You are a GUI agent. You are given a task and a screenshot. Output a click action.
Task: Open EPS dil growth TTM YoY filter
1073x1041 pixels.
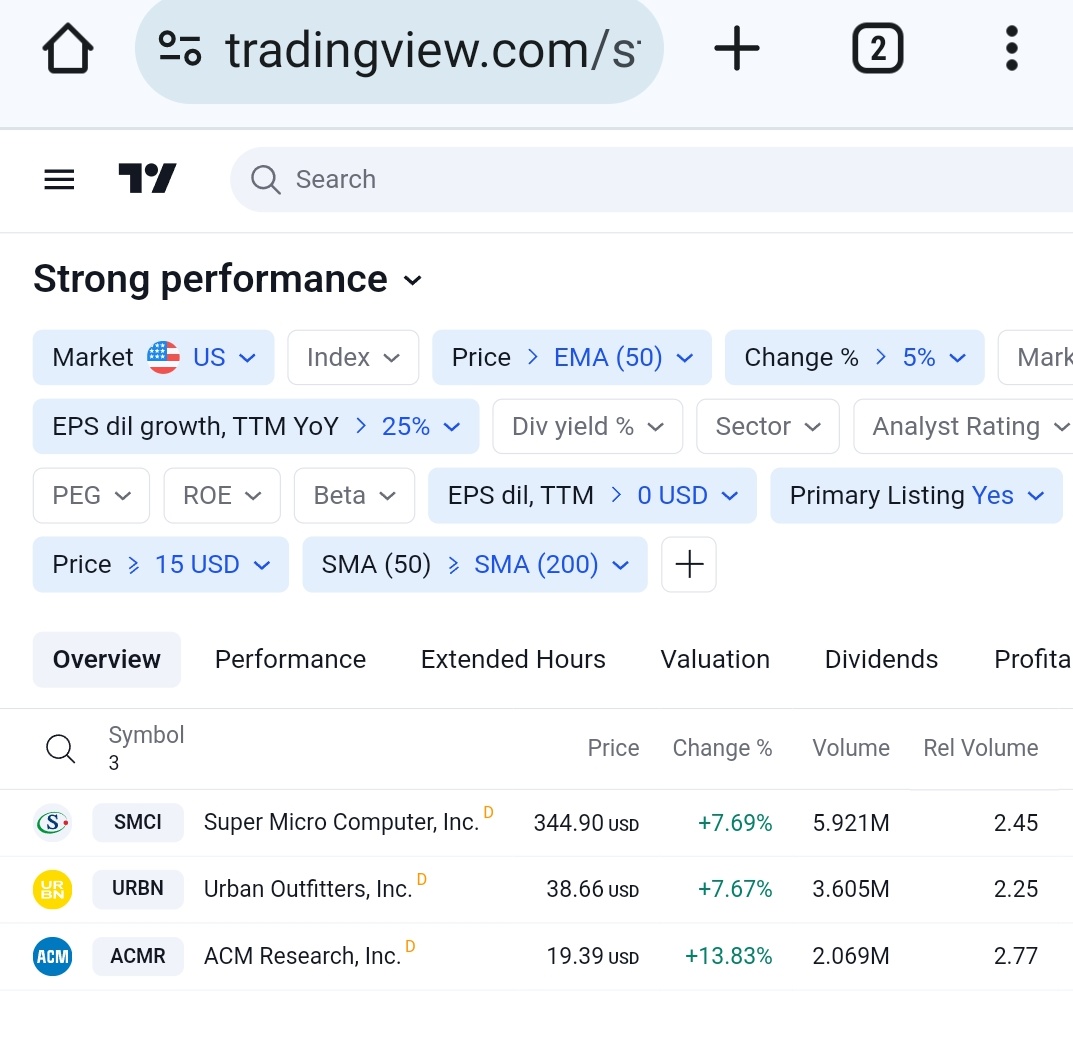tap(256, 426)
